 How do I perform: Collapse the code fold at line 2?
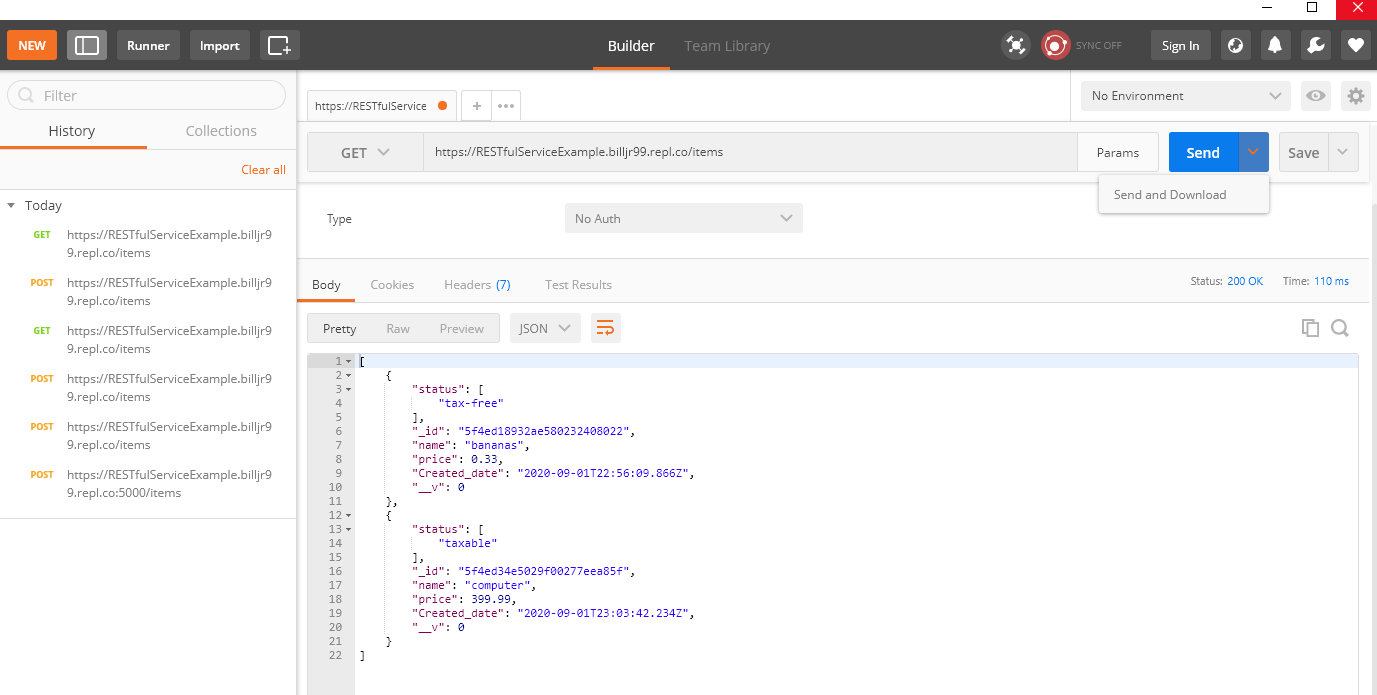tap(348, 375)
